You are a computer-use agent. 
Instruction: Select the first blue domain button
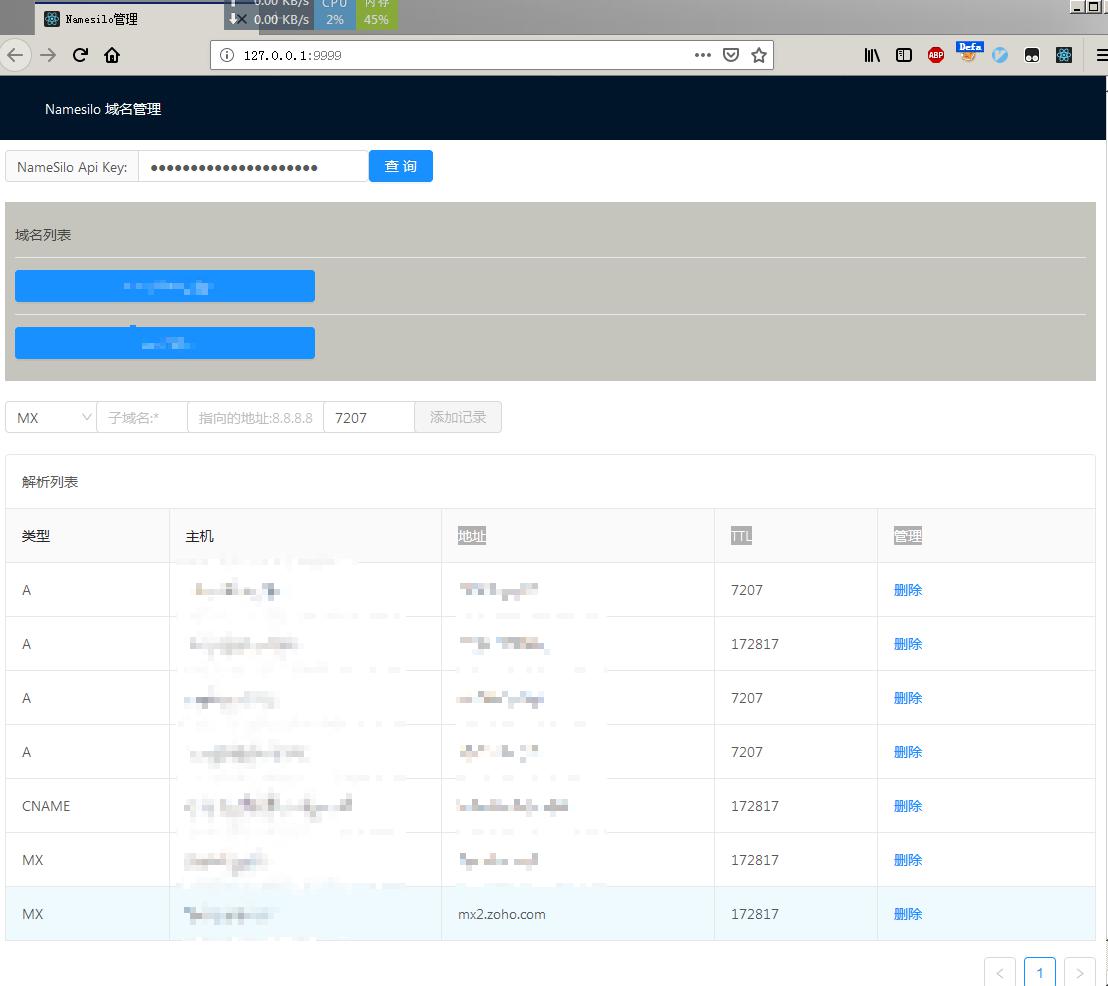165,286
